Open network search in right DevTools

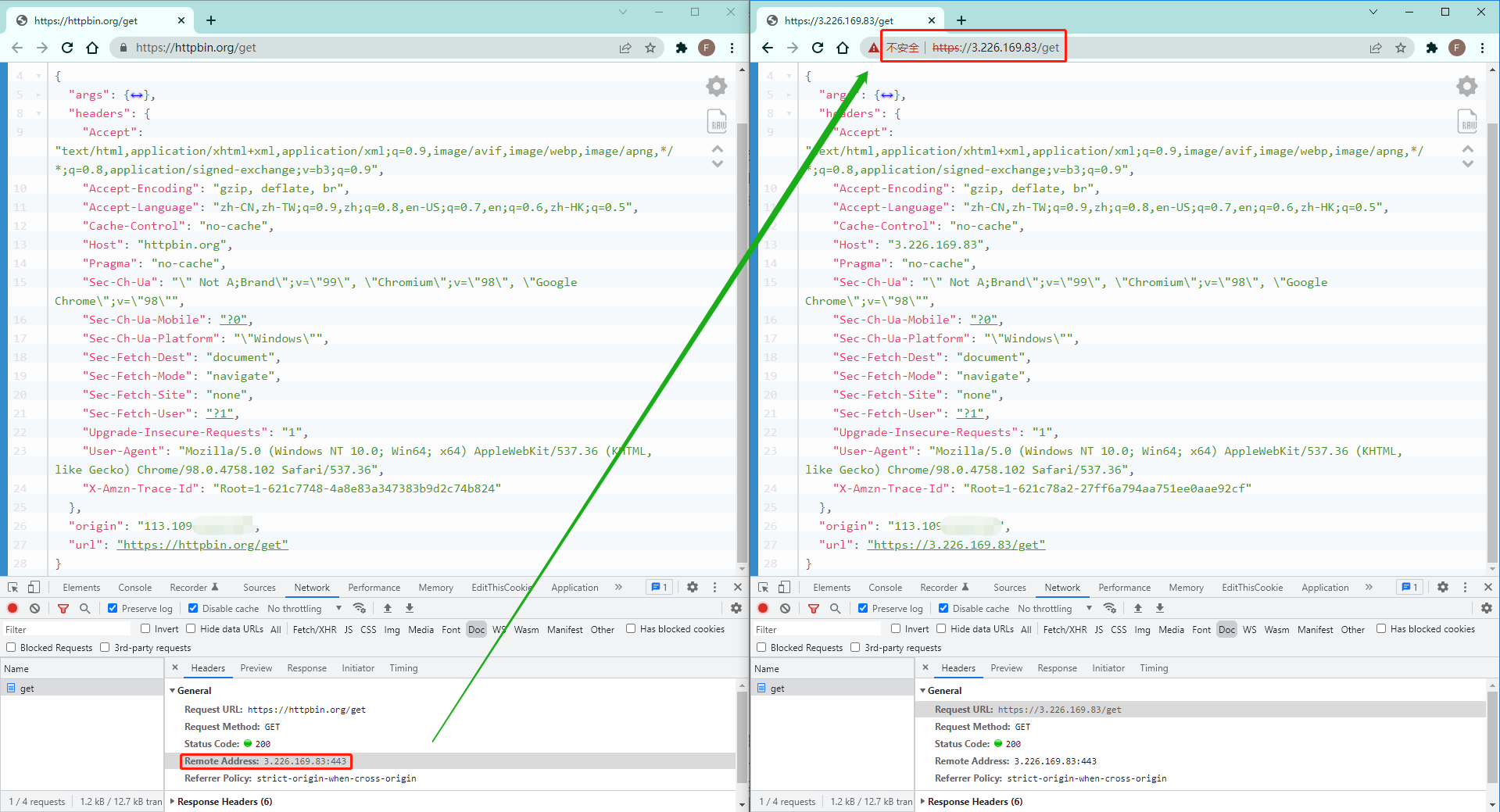[835, 608]
